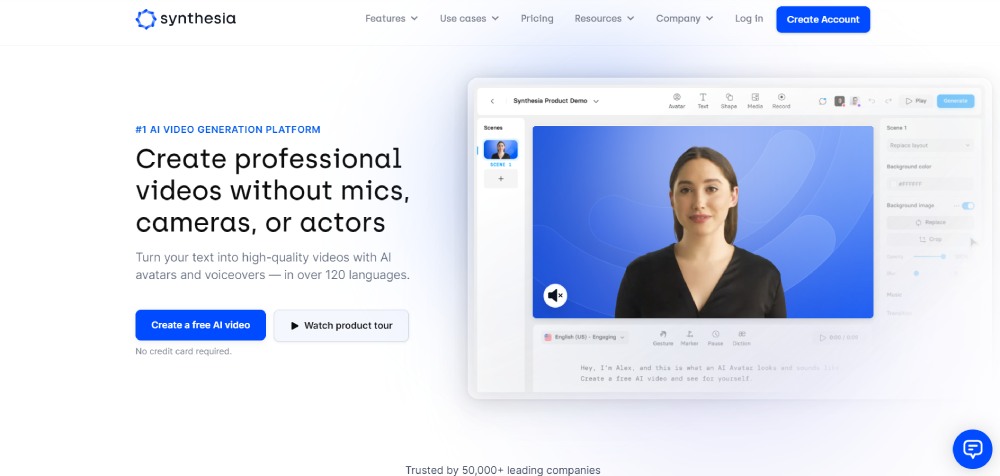
Task: Insert a Marker in the script toolbar
Action: pos(689,338)
